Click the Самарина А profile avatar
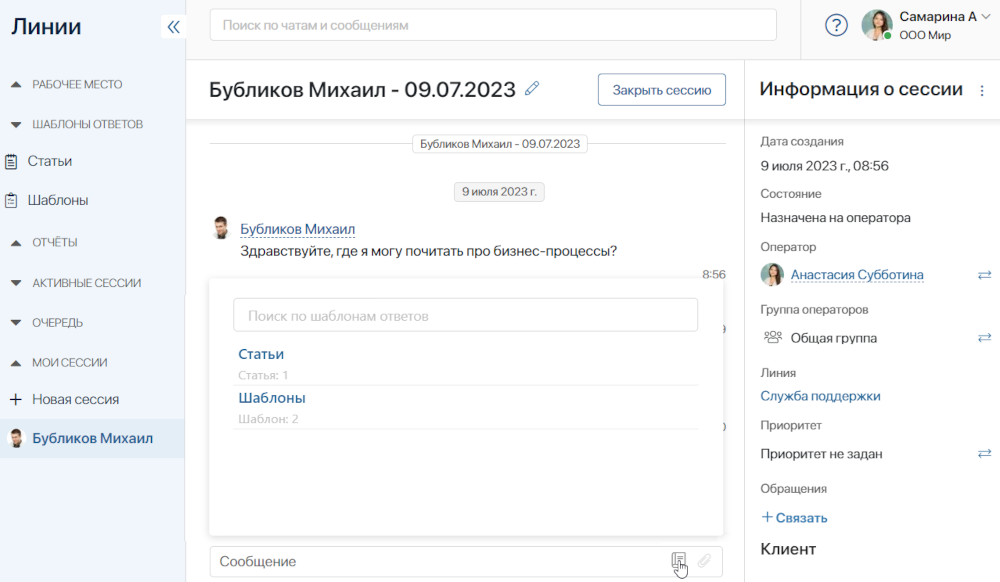Viewport: 1000px width, 582px height. [x=877, y=25]
